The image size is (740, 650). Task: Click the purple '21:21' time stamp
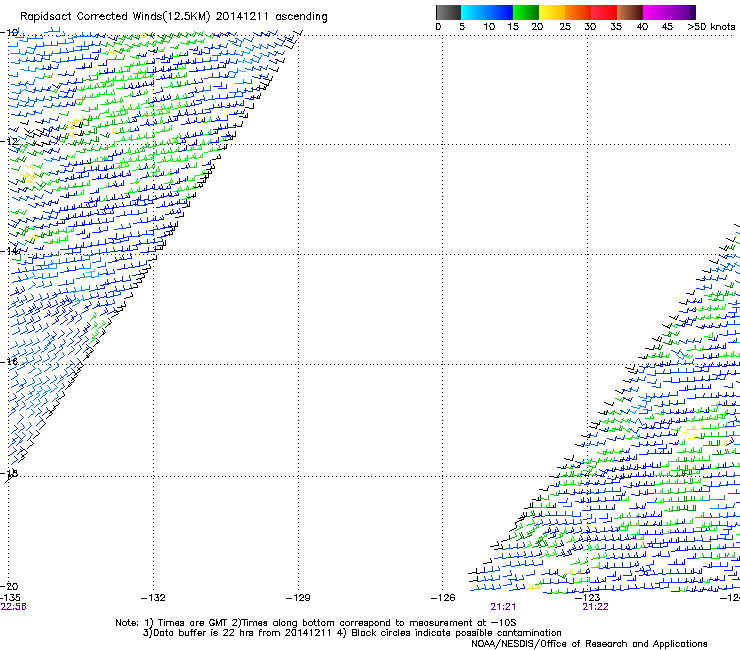pyautogui.click(x=503, y=607)
